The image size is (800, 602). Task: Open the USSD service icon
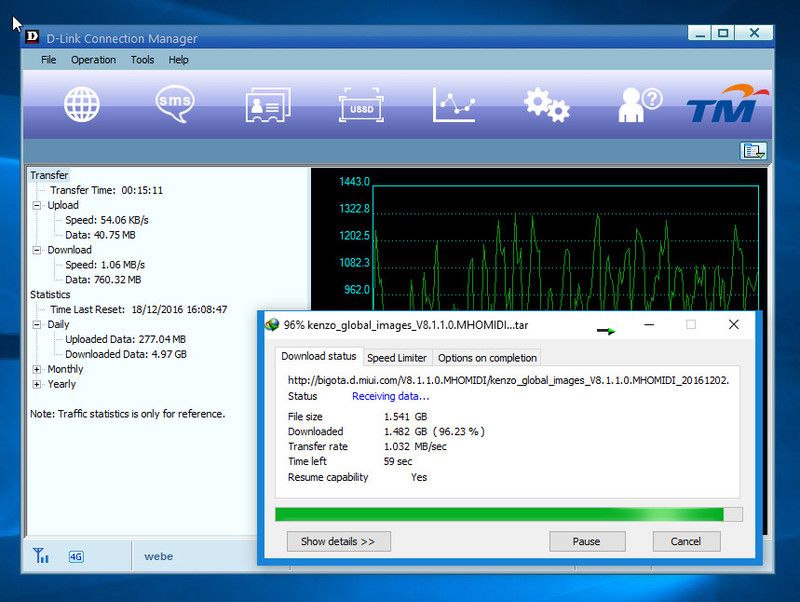pos(360,105)
